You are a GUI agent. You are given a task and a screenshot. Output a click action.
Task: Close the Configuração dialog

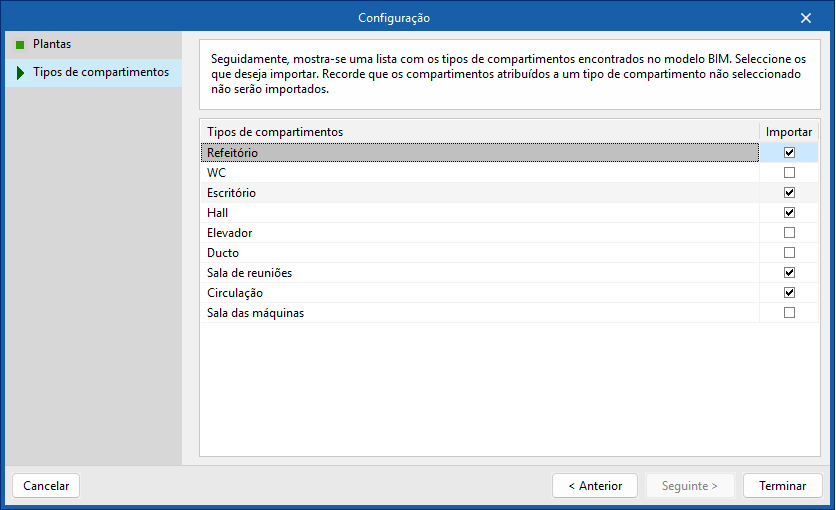click(806, 18)
